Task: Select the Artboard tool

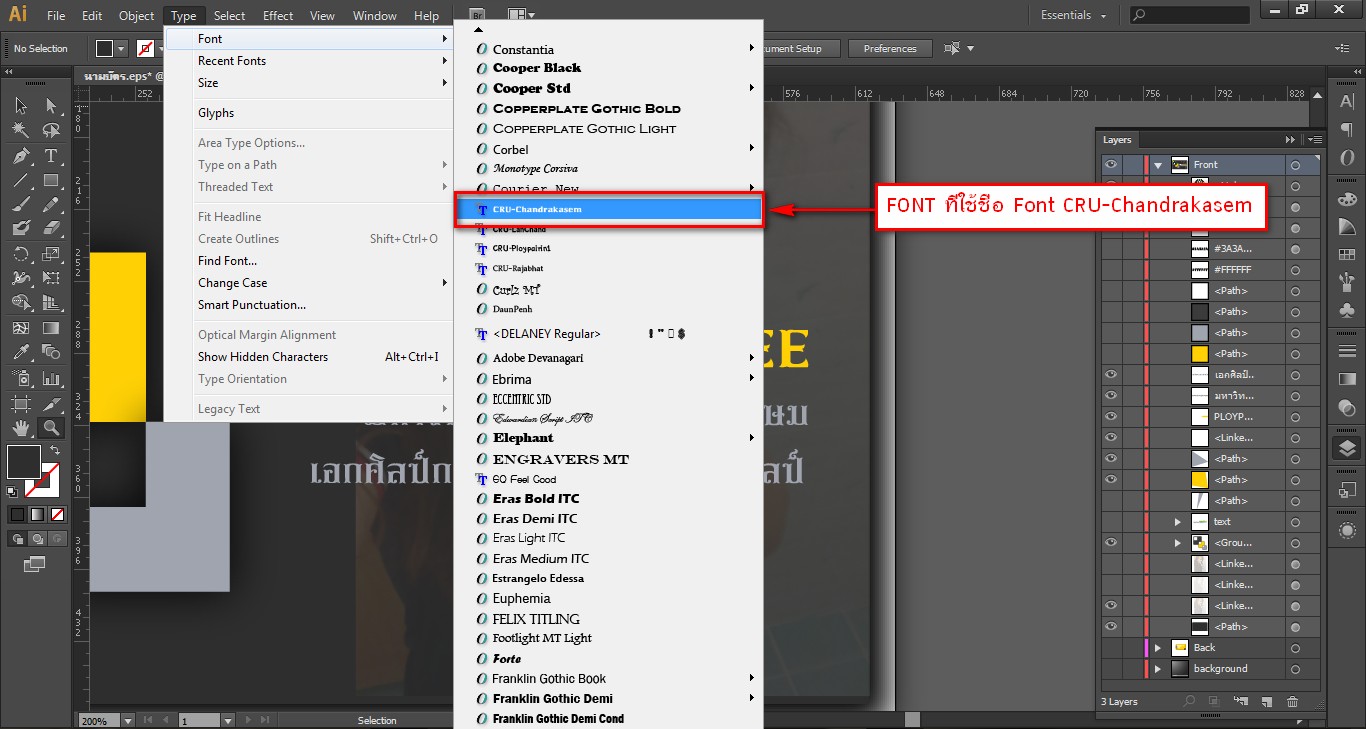Action: coord(20,403)
